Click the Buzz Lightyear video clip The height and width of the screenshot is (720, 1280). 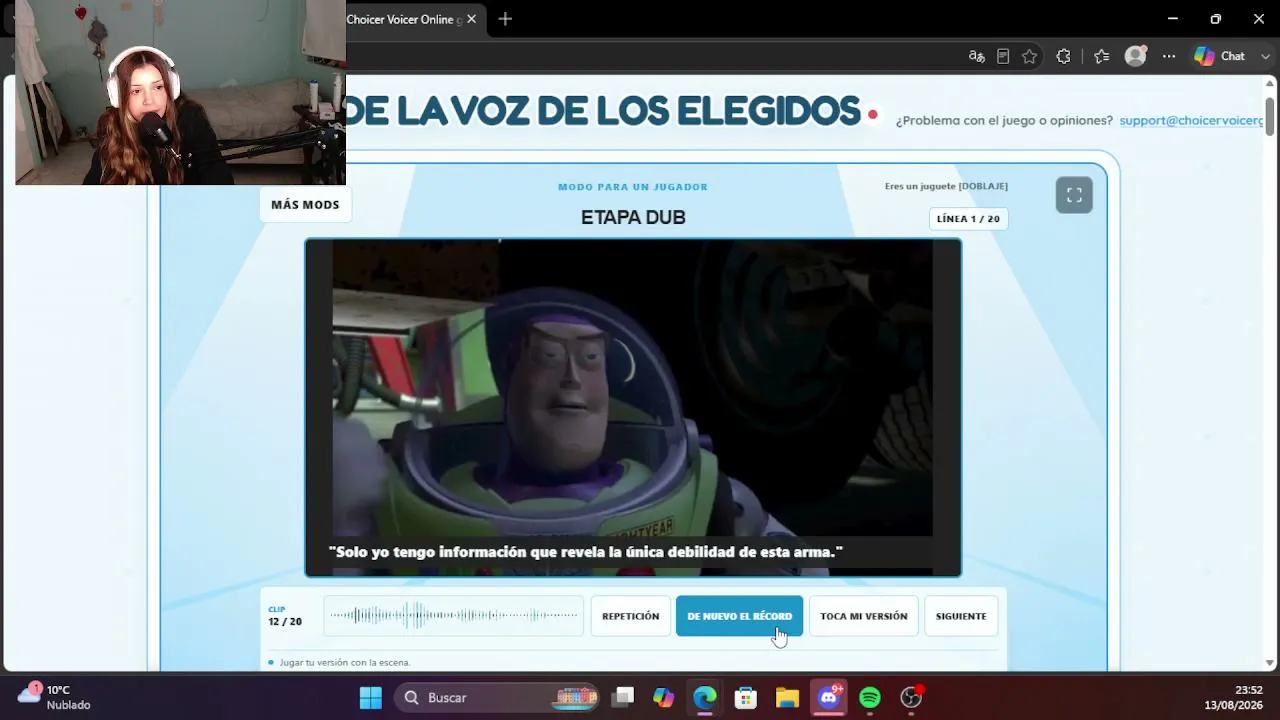(633, 407)
